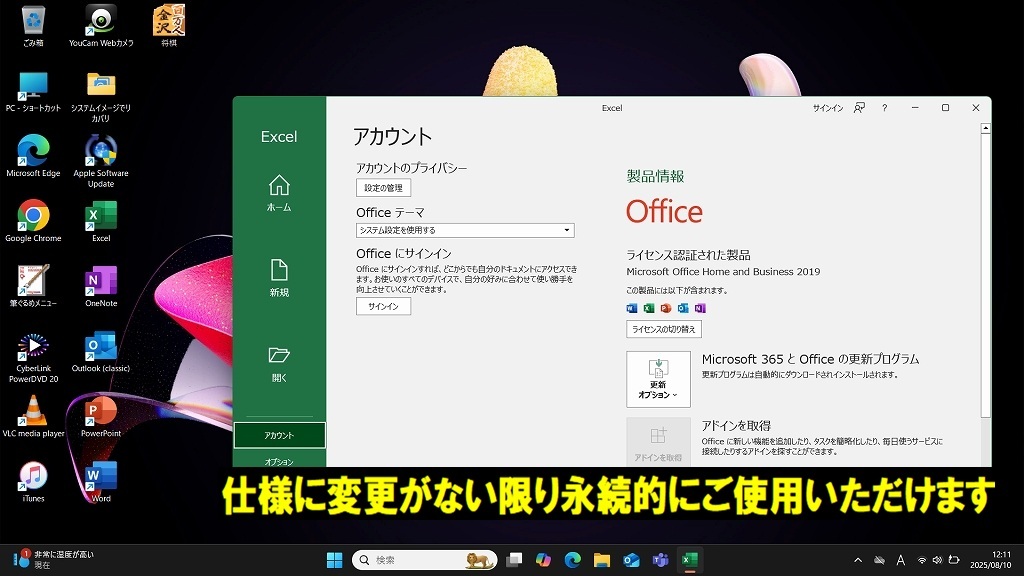Open the Kanazawa shogi desktop icon
This screenshot has height=576, width=1024.
coord(168,26)
